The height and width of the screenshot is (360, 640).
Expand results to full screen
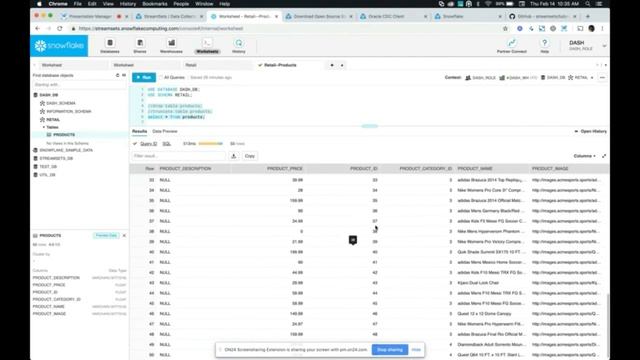[x=604, y=156]
